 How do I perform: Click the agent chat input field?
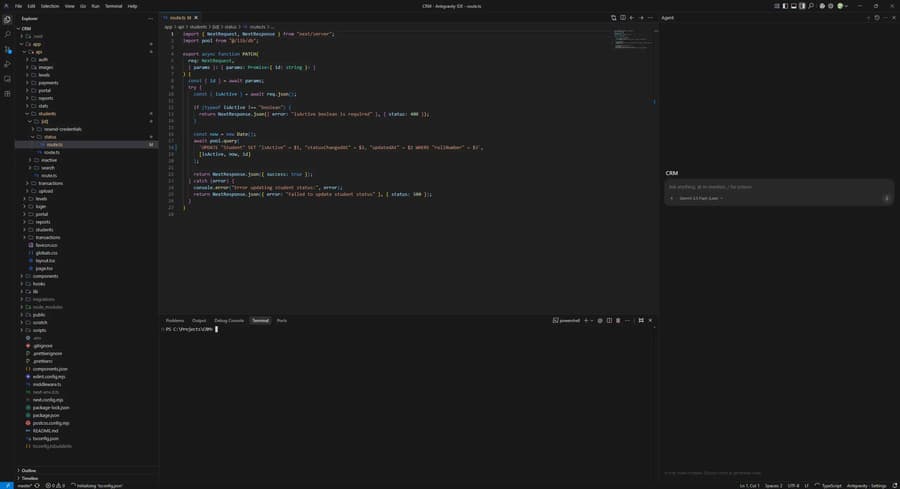point(778,187)
